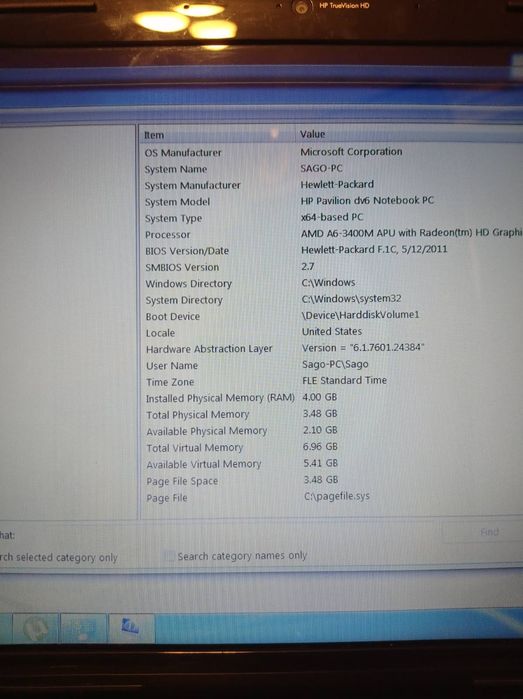The image size is (523, 699).
Task: Select the BIOS Version/Date item
Action: click(187, 251)
